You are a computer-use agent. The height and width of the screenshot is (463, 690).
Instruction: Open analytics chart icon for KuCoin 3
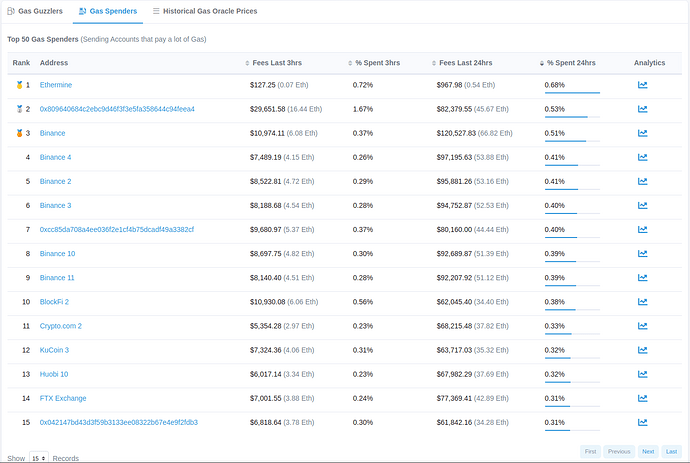click(x=642, y=350)
